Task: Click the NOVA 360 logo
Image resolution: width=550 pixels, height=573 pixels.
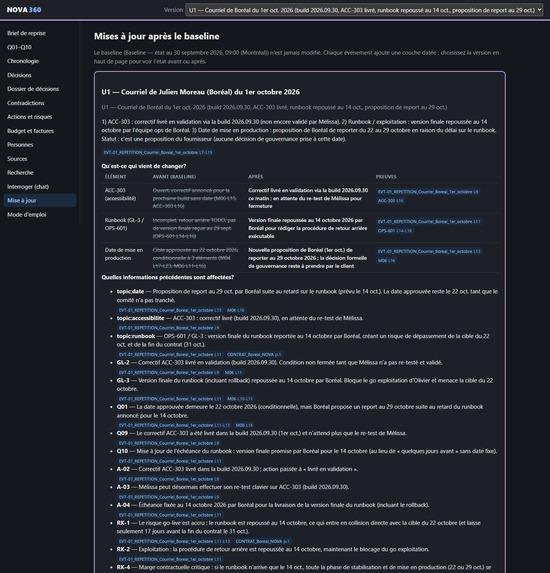Action: coord(24,10)
